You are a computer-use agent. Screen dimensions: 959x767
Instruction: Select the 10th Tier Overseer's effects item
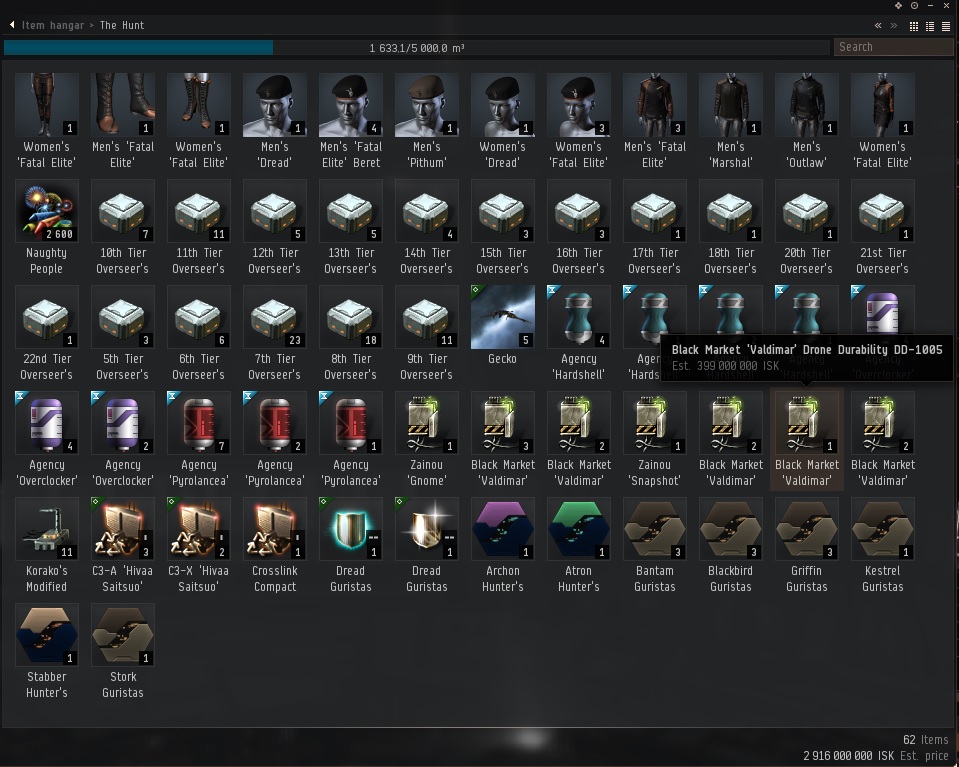click(x=122, y=228)
